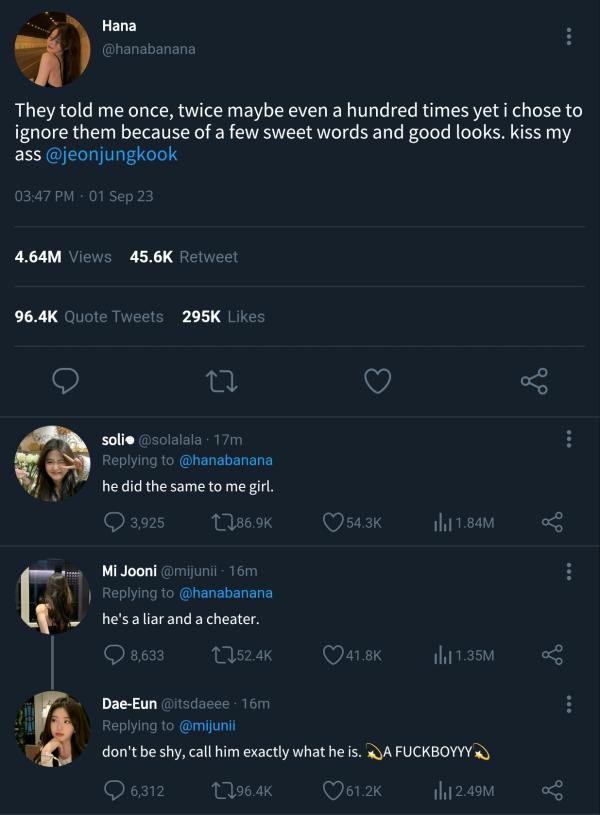View the 96.4K Quote Tweets list
This screenshot has height=815, width=600.
89,316
